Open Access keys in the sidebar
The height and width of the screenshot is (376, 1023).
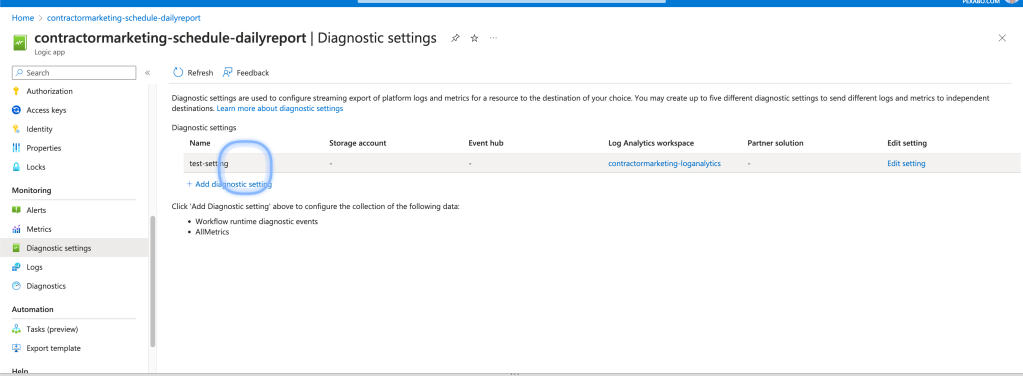46,110
